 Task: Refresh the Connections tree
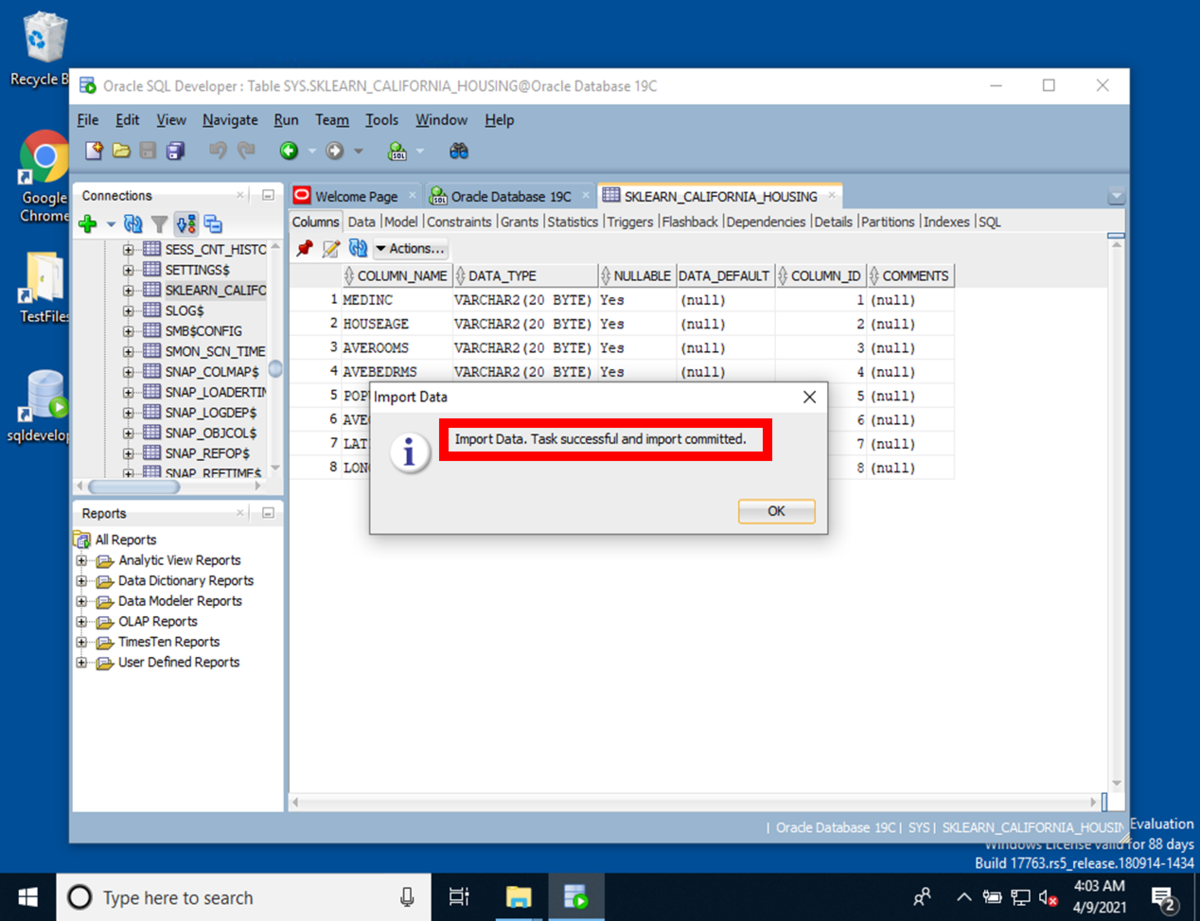pos(133,224)
